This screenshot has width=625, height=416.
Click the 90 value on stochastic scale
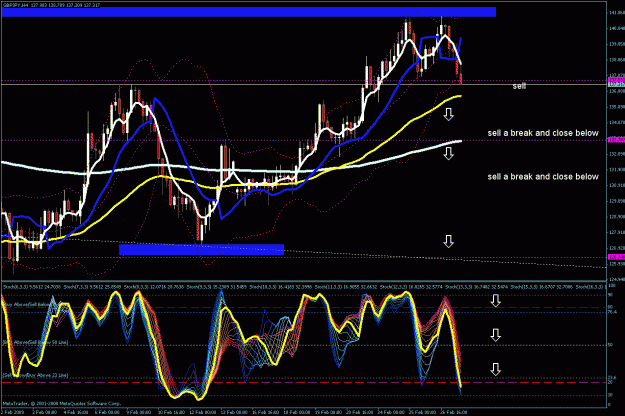[x=610, y=295]
